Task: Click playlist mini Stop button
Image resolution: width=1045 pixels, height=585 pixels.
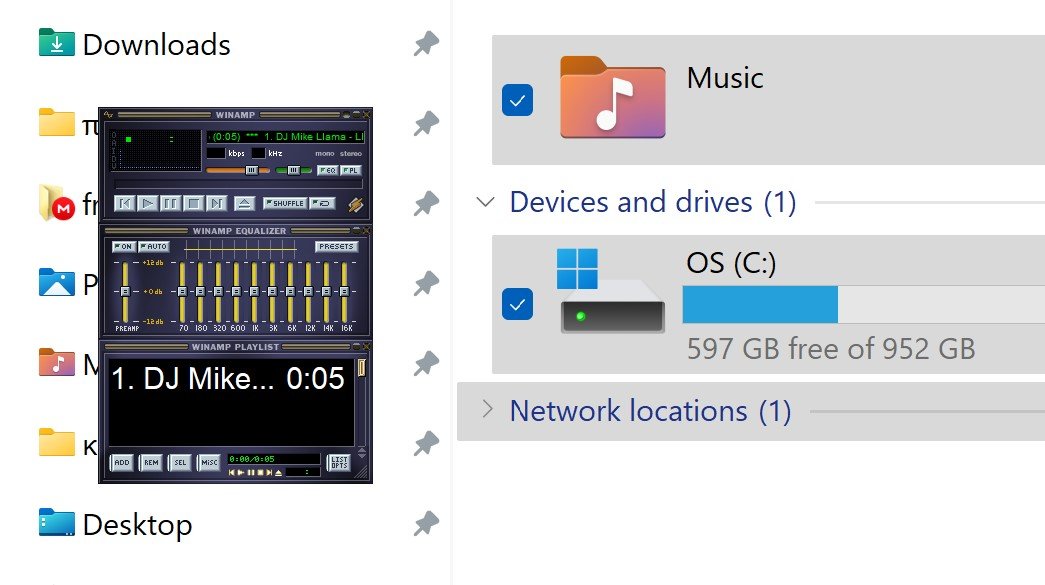Action: tap(260, 472)
